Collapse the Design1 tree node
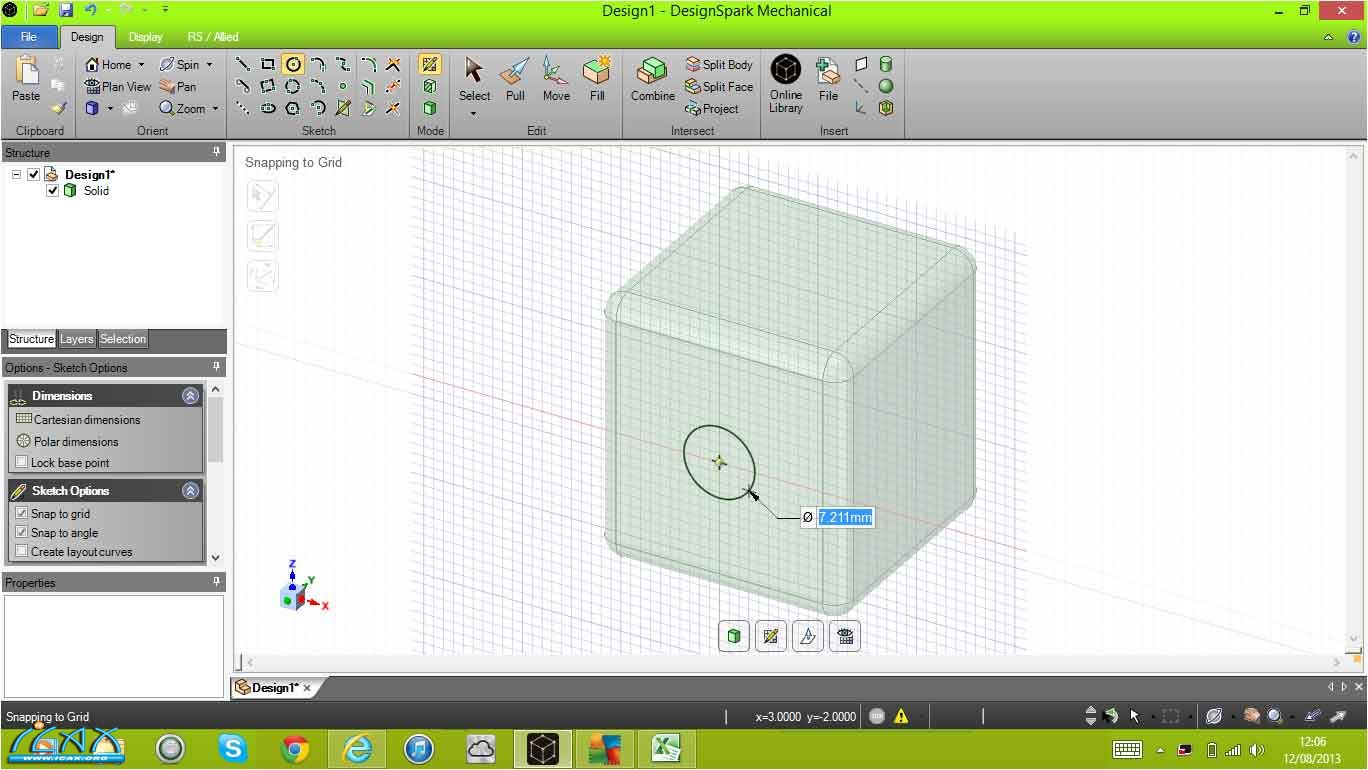 tap(17, 175)
